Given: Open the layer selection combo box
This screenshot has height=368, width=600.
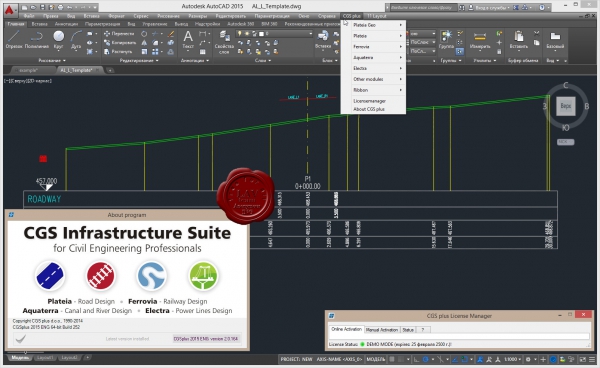Looking at the screenshot, I should [x=274, y=34].
